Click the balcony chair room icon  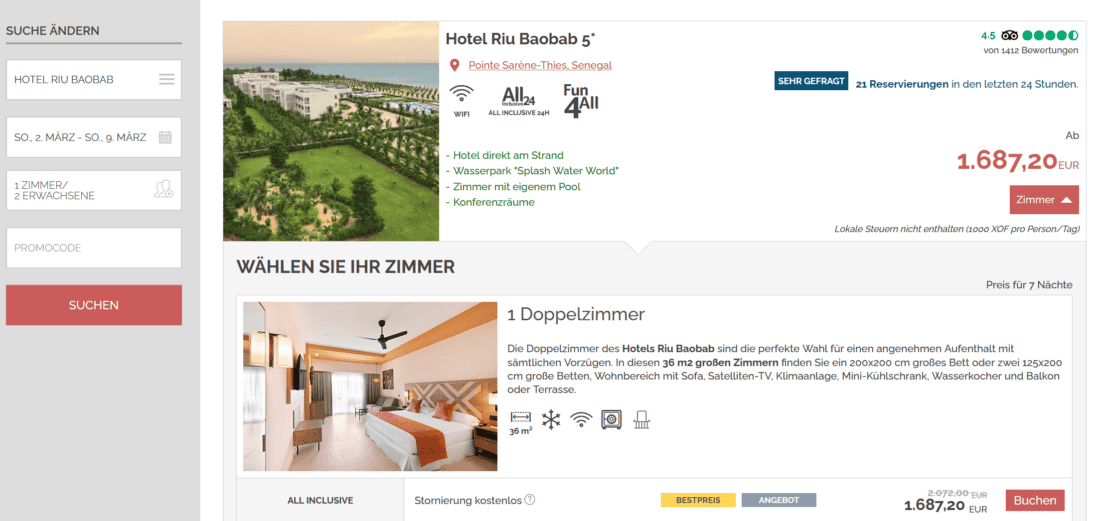(642, 419)
